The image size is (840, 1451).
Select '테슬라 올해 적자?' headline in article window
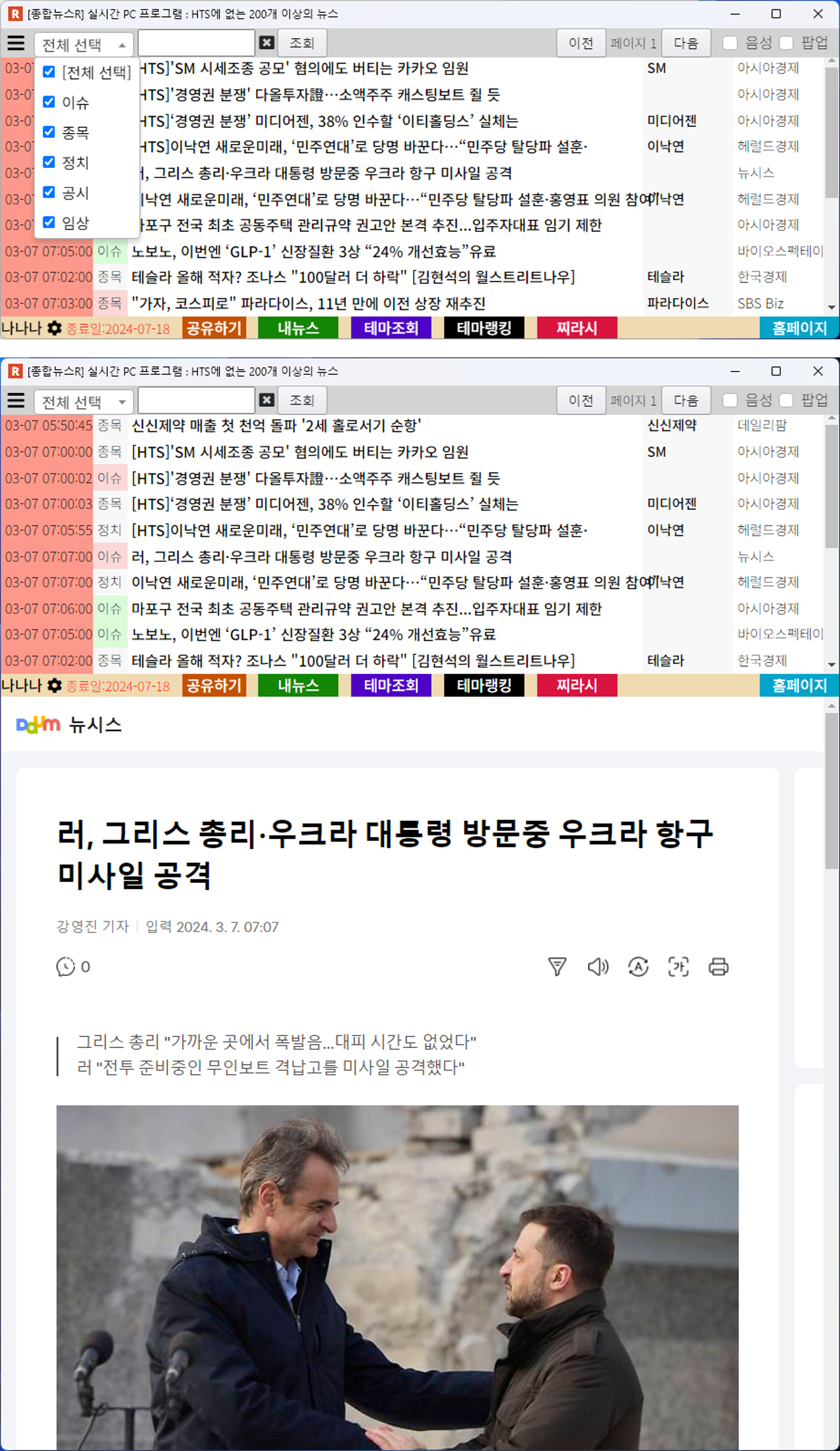(353, 660)
